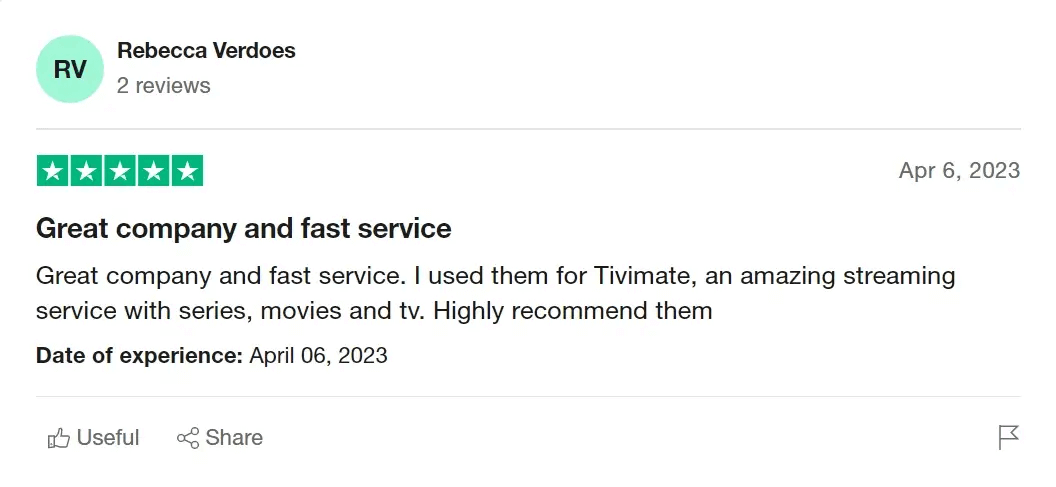Report the review with the flag icon
This screenshot has width=1056, height=487.
click(1008, 437)
